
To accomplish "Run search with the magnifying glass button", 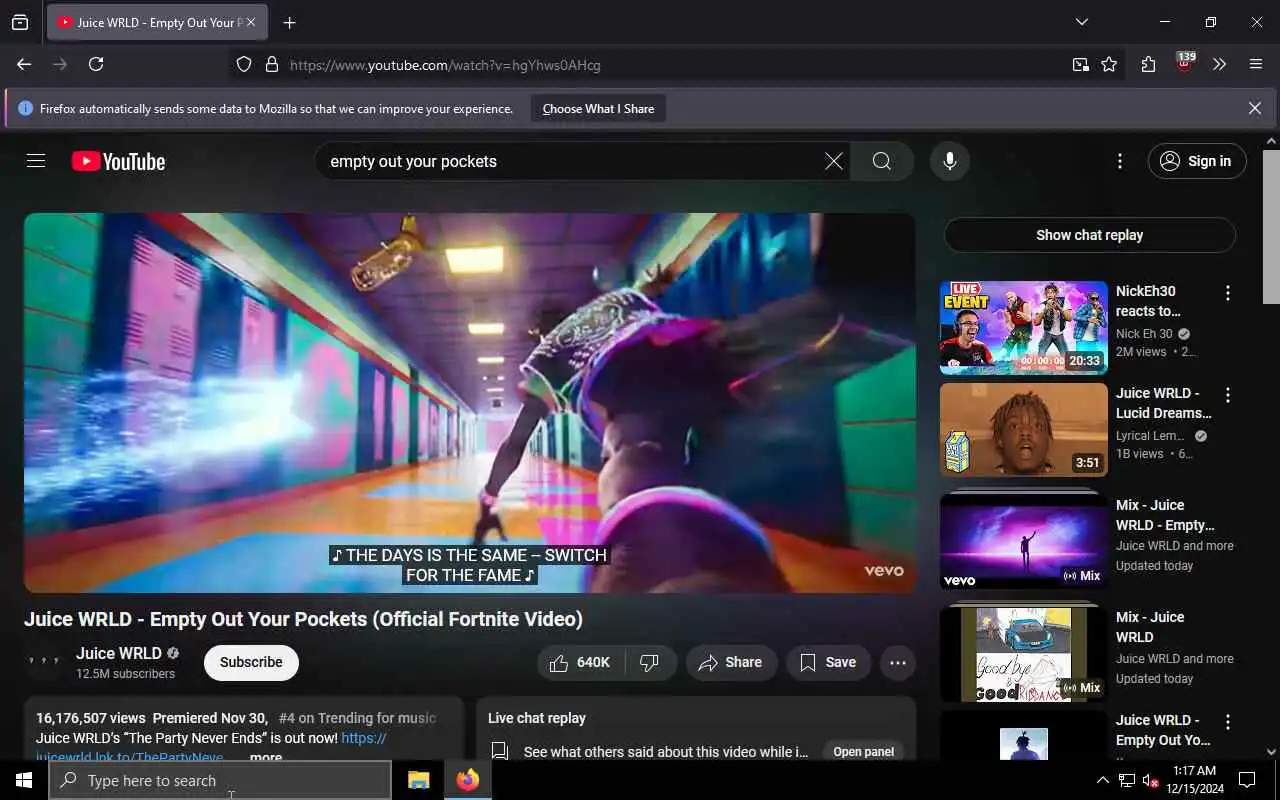I will coord(881,161).
